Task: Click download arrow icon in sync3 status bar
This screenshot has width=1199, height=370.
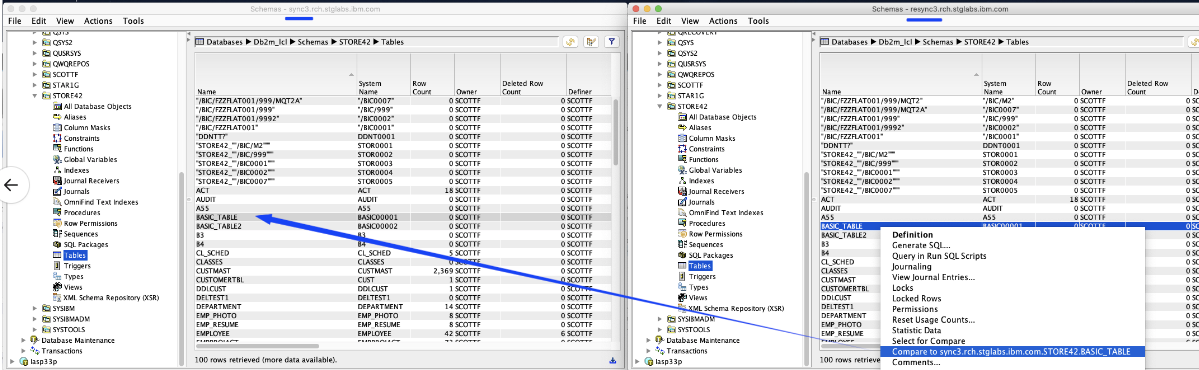Action: click(612, 360)
